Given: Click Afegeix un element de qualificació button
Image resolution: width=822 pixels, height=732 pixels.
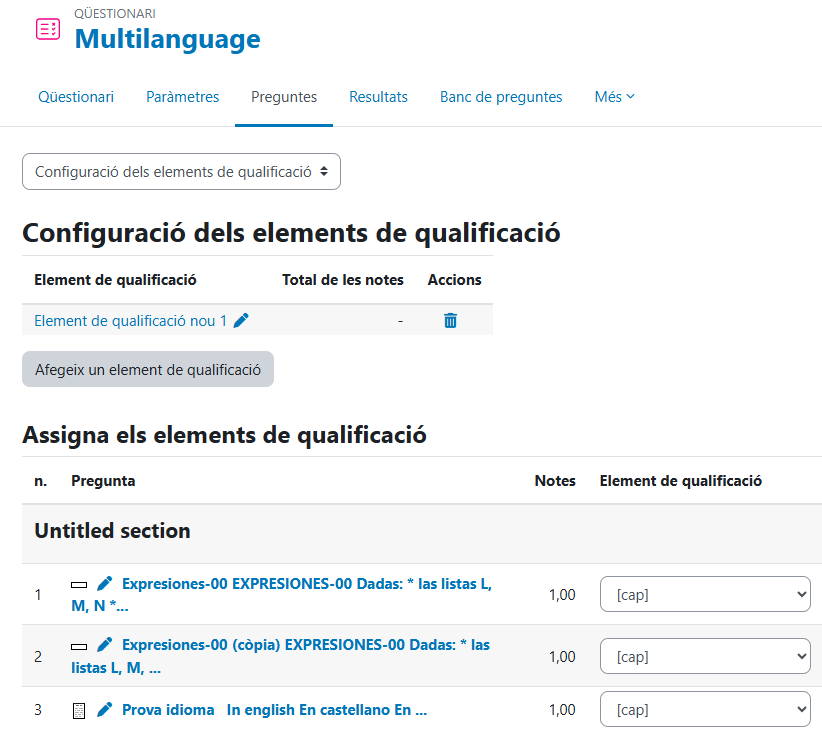Looking at the screenshot, I should (148, 369).
